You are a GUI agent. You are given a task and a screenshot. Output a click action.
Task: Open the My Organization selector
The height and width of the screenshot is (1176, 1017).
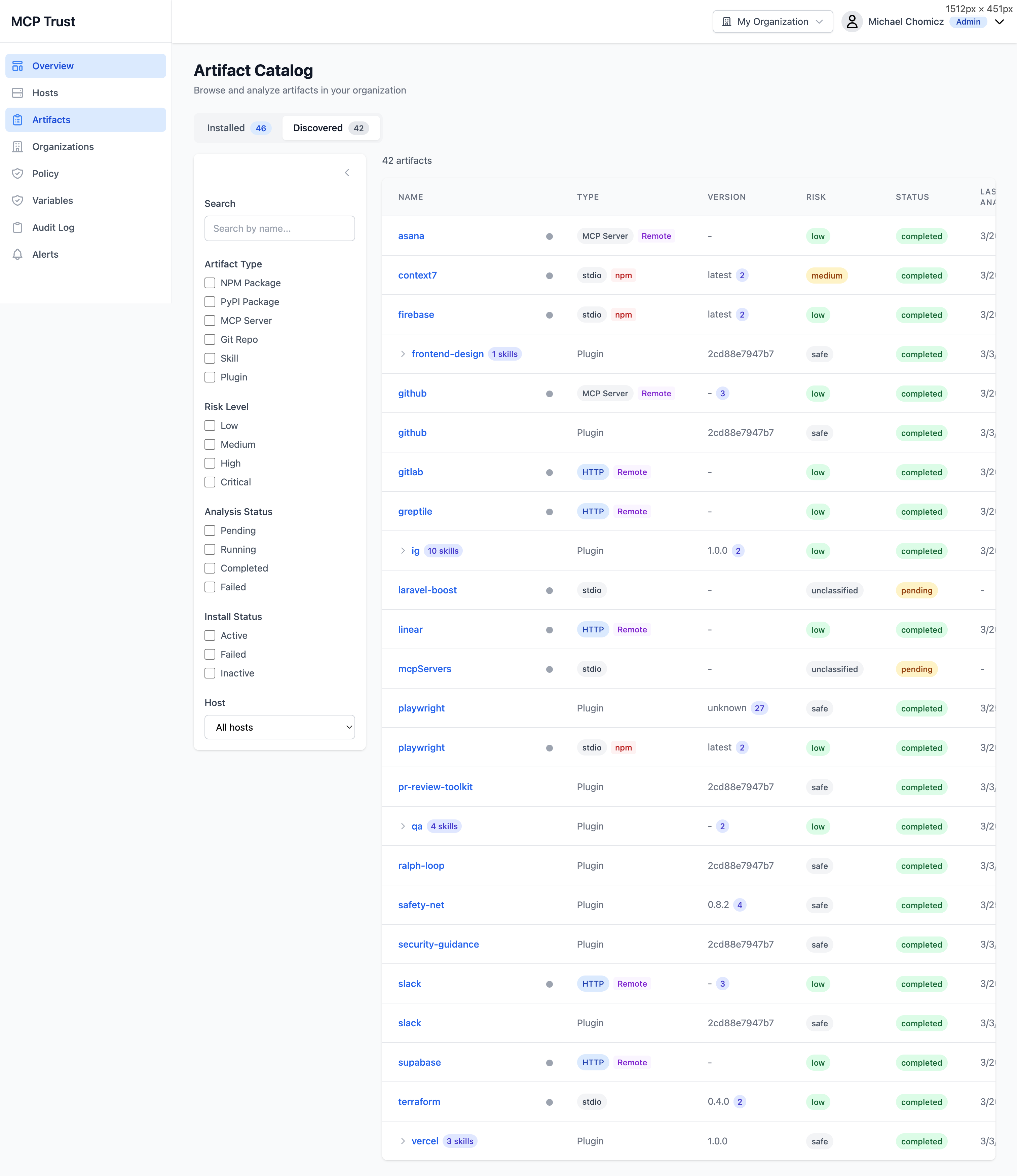(x=772, y=22)
